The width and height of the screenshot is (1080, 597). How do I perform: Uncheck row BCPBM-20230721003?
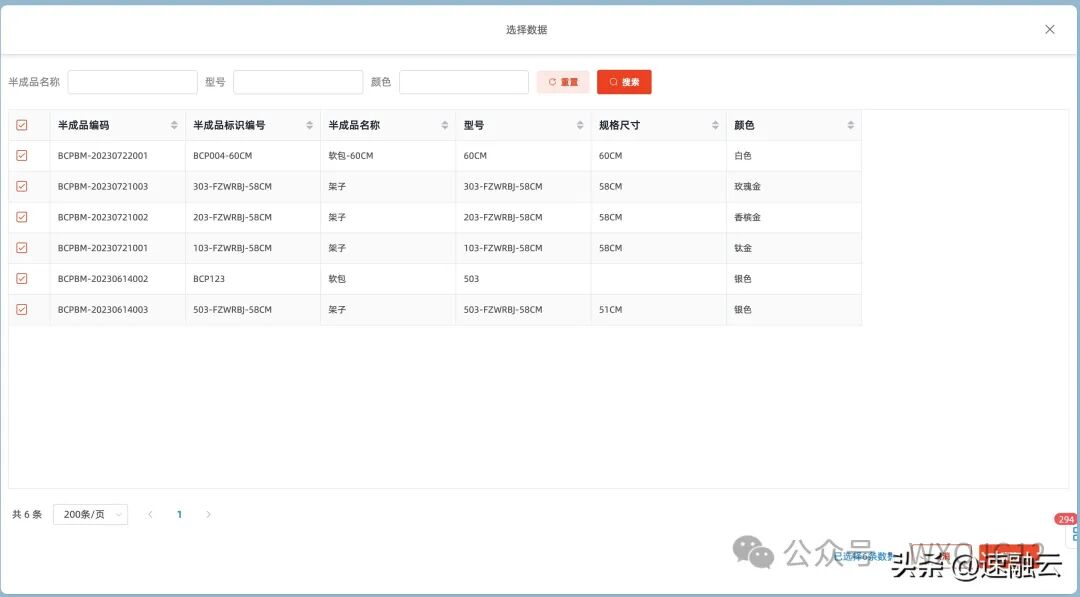click(x=22, y=187)
